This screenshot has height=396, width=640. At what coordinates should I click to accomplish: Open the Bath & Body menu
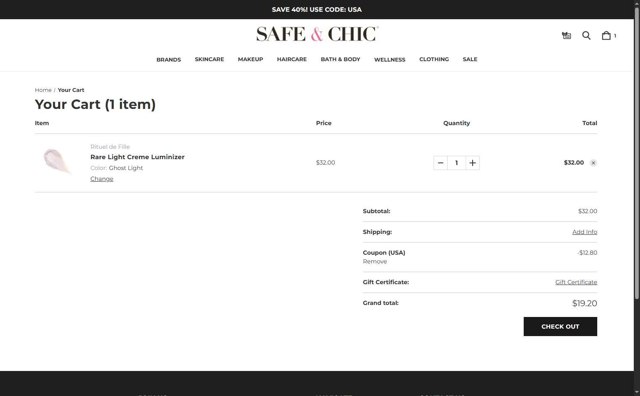click(x=340, y=59)
